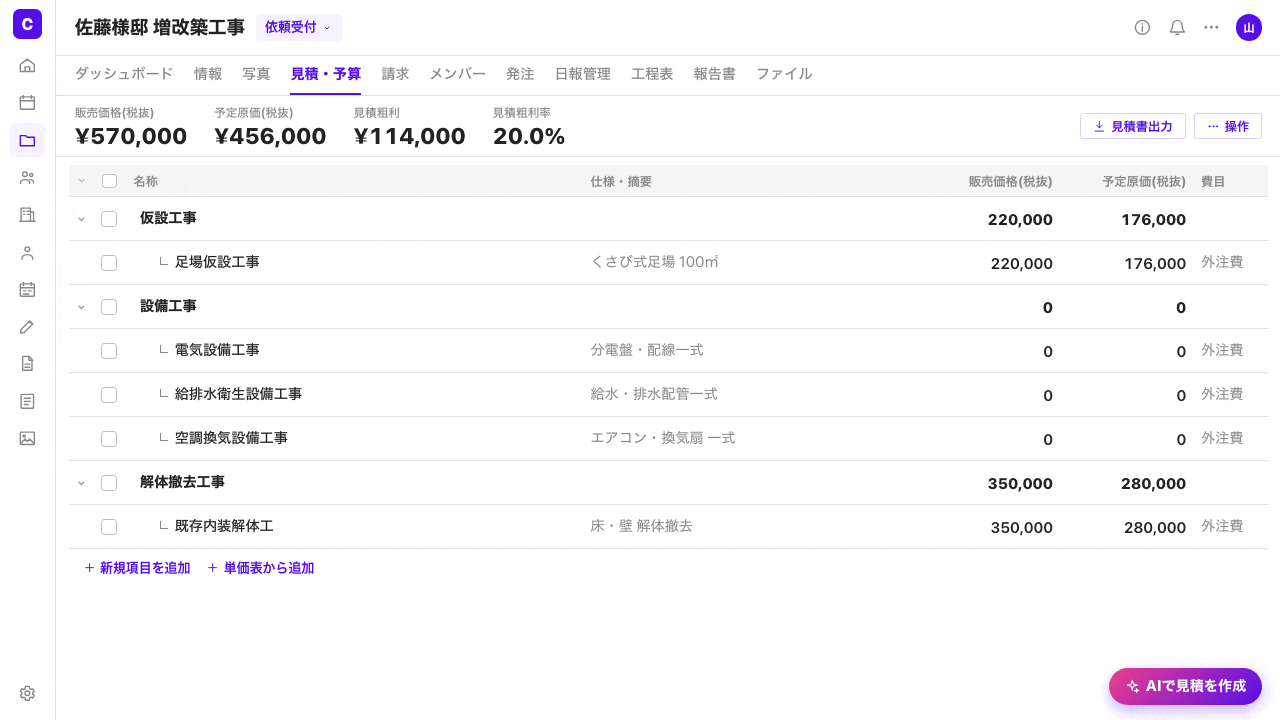The image size is (1280, 720).
Task: Open the people group icon in the sidebar
Action: pos(27,177)
